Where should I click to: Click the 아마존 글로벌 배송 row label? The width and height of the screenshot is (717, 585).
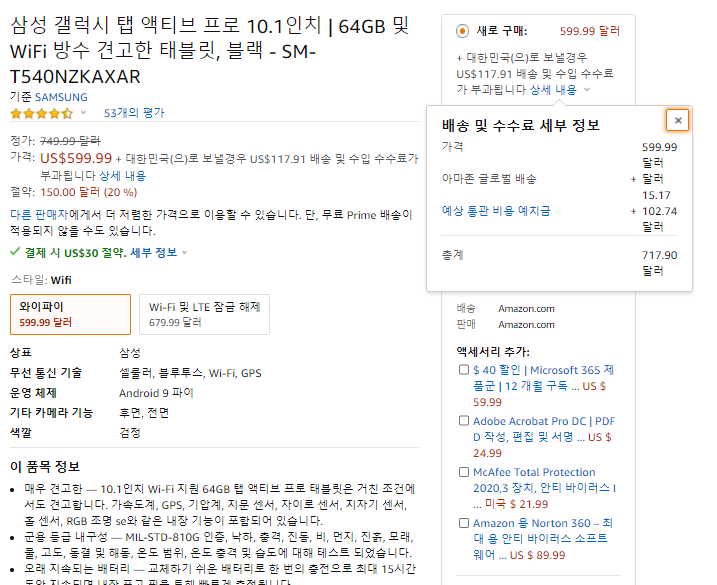[x=489, y=179]
